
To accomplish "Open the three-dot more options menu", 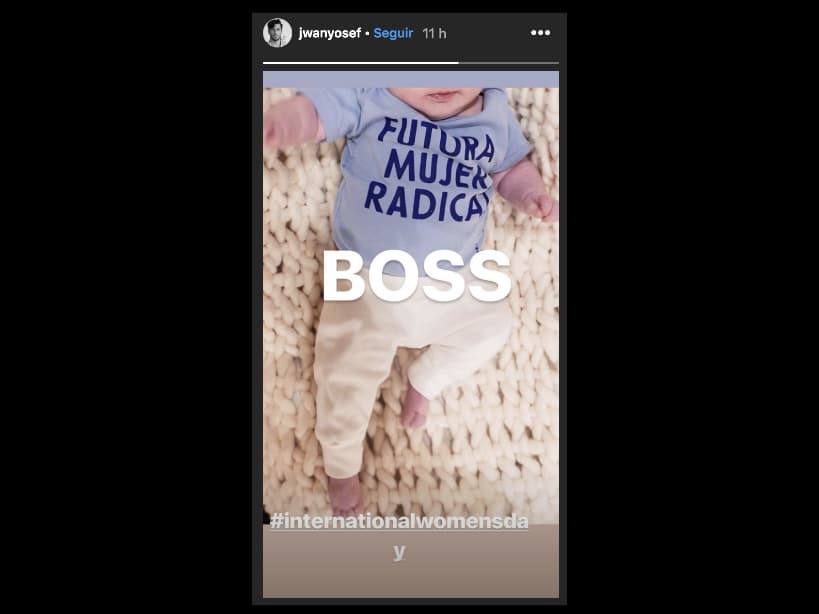I will pyautogui.click(x=540, y=33).
